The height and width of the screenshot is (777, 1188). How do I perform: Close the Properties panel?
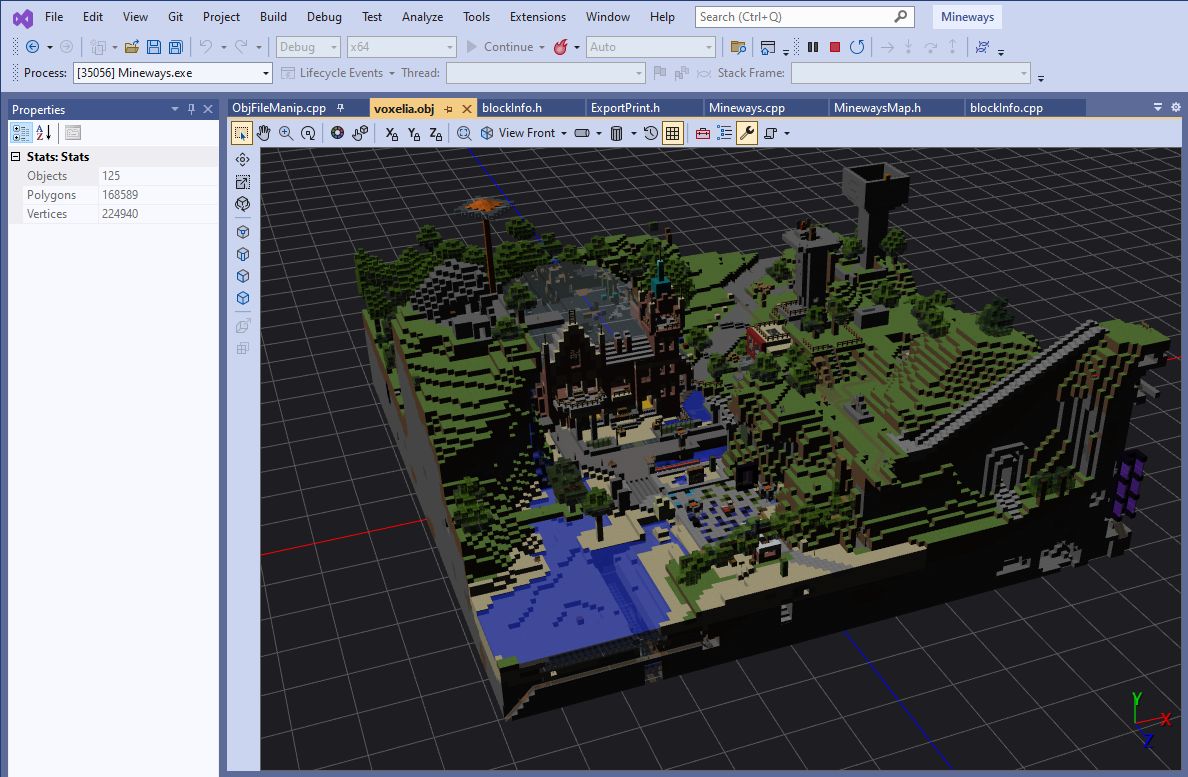(208, 109)
